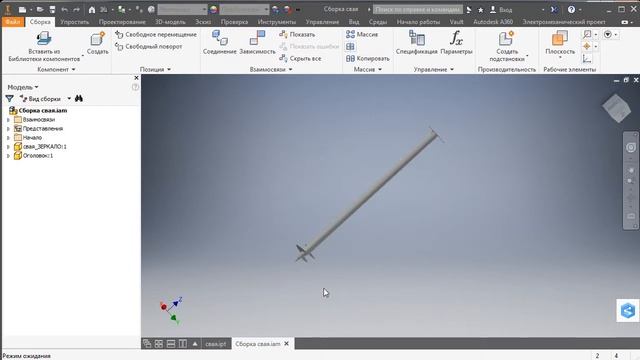Switch to the Проектирование ribbon tab

122,22
